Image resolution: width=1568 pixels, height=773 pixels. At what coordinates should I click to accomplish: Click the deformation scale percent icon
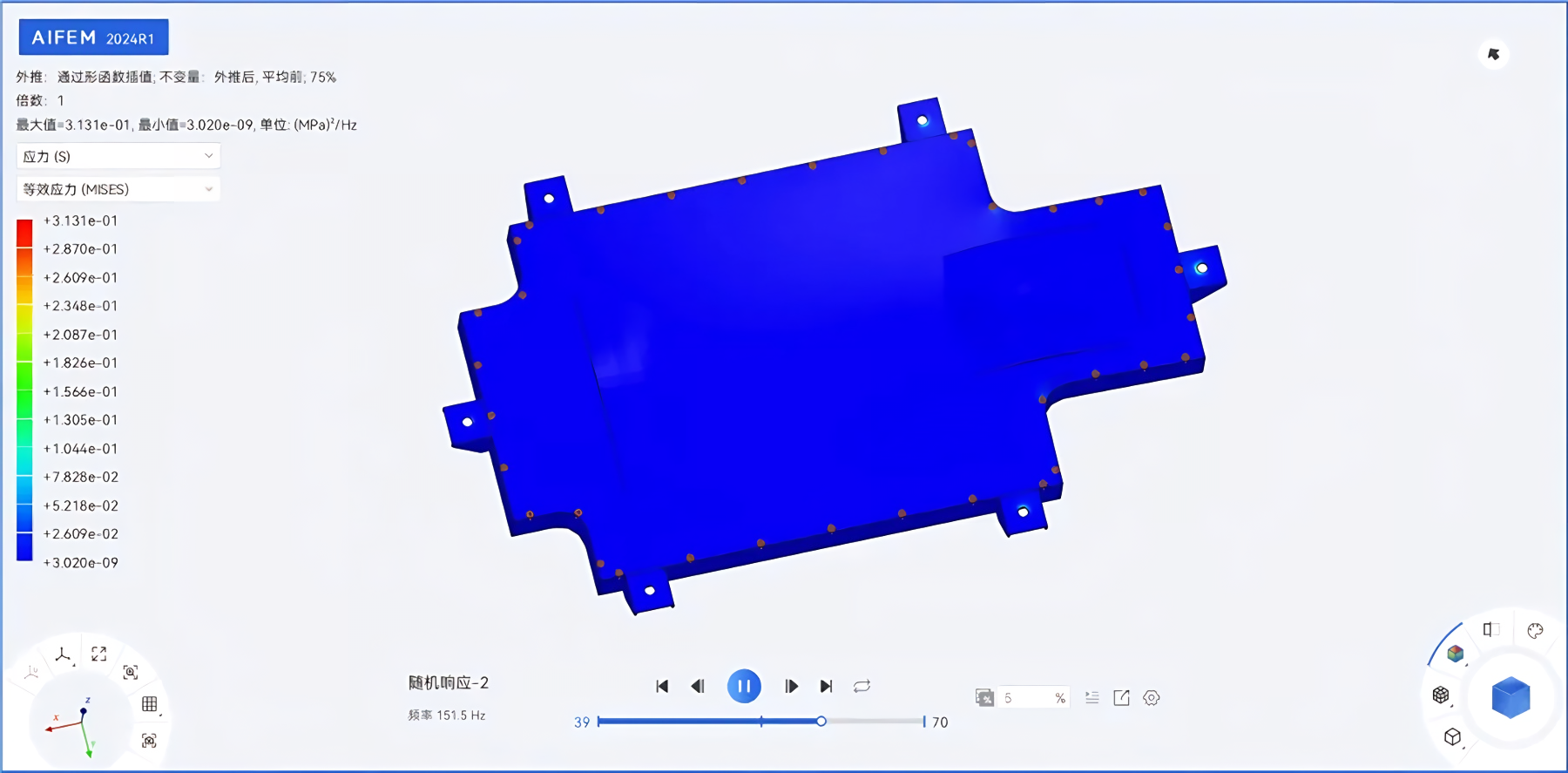click(984, 698)
